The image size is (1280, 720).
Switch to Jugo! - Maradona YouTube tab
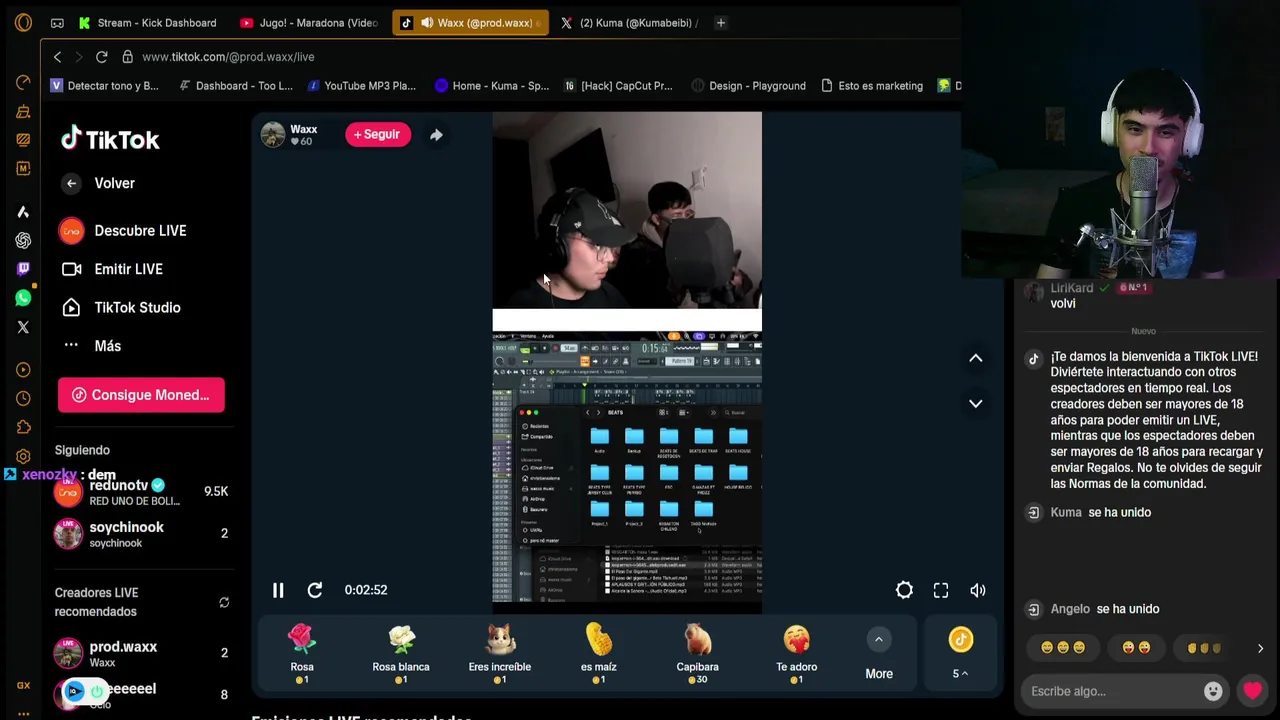[311, 23]
